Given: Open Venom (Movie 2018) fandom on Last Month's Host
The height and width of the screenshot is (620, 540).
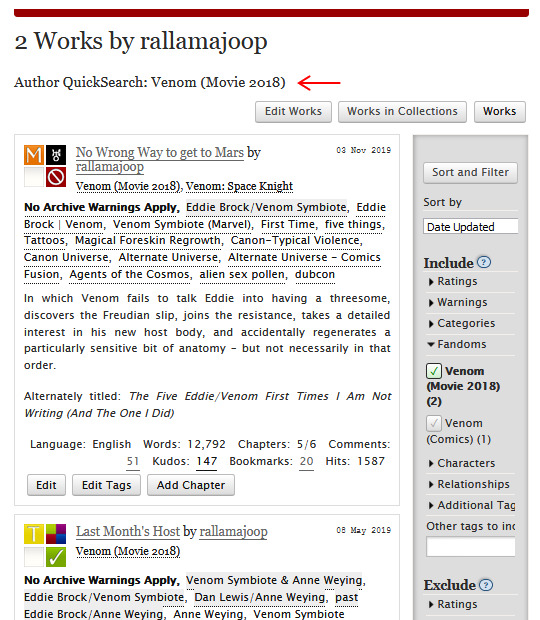Looking at the screenshot, I should (128, 551).
